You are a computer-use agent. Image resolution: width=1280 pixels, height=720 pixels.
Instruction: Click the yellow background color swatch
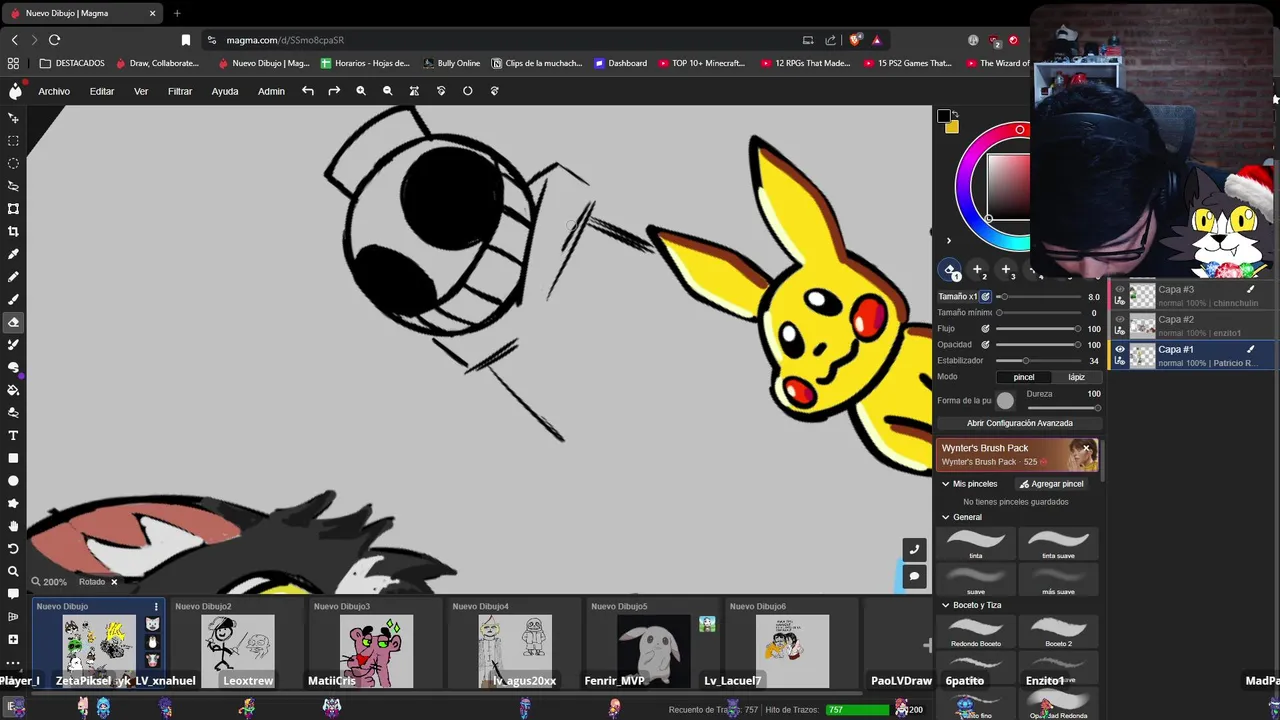click(952, 127)
